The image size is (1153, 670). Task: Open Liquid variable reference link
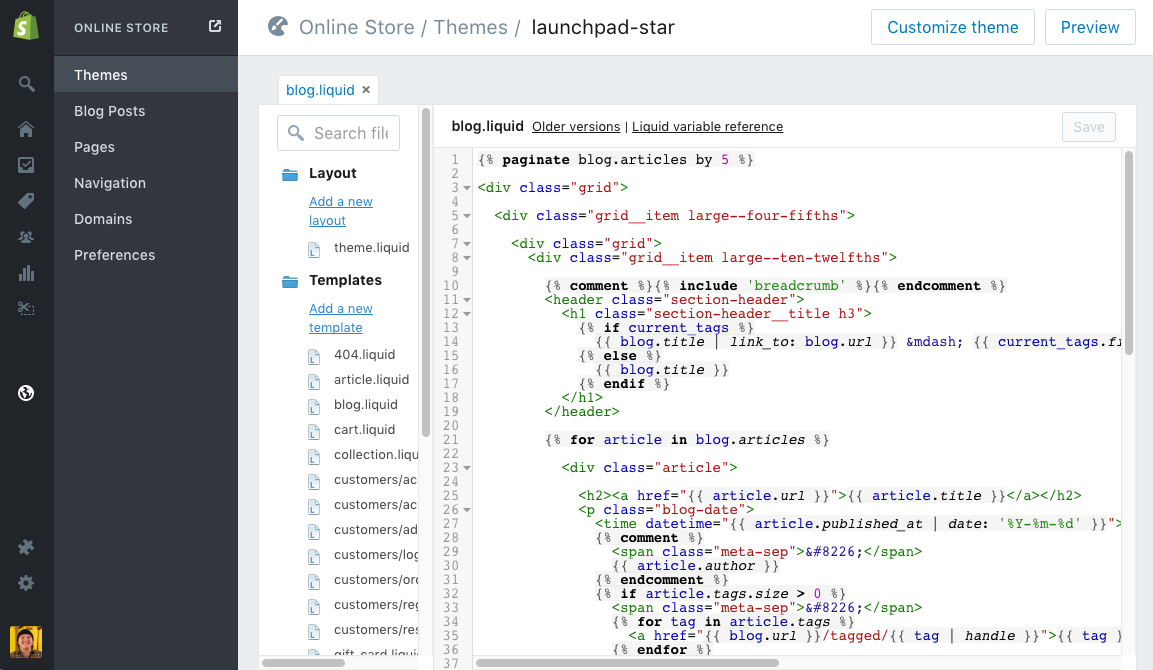(707, 126)
